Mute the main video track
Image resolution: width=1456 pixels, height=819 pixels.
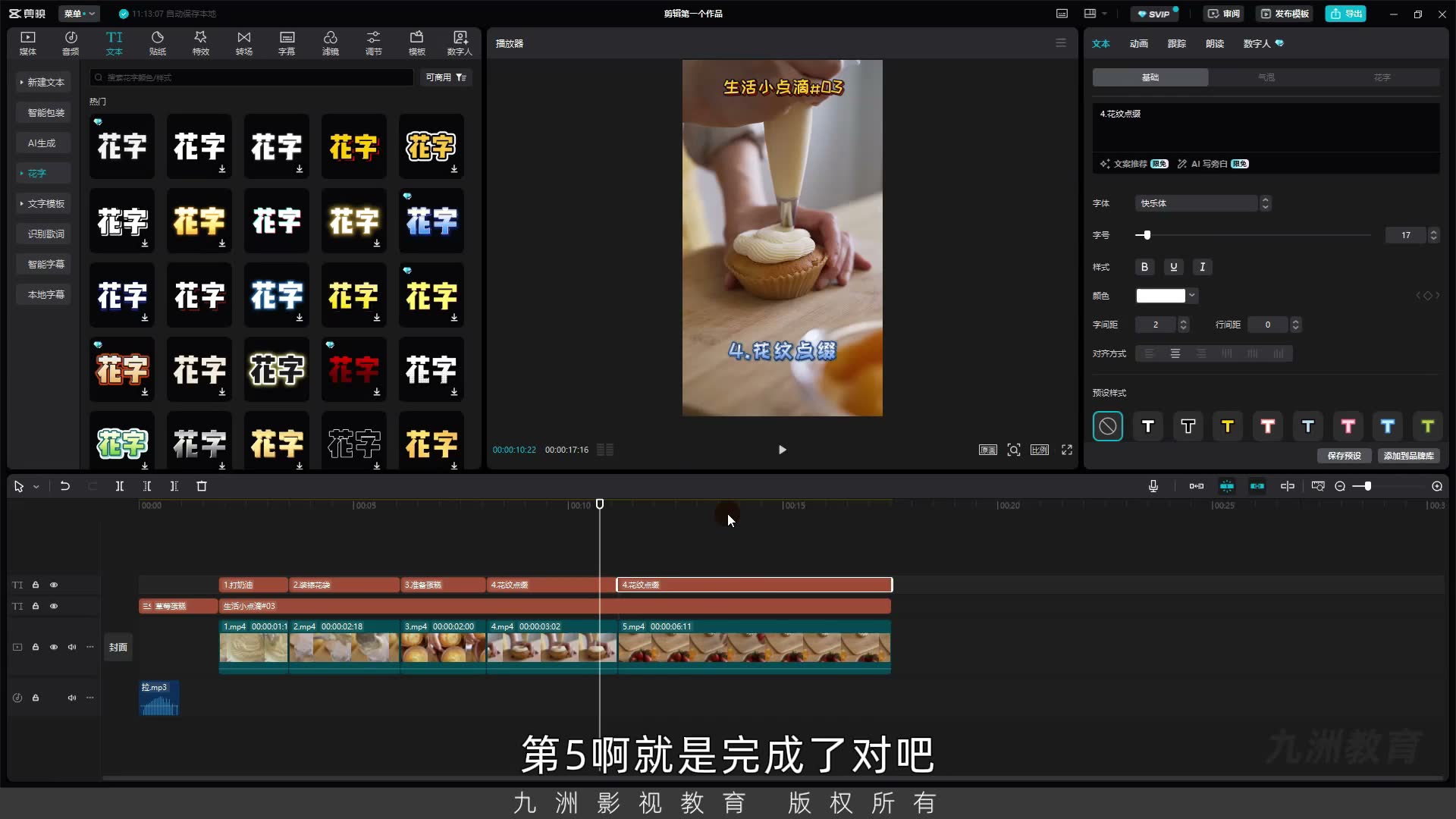coord(72,647)
